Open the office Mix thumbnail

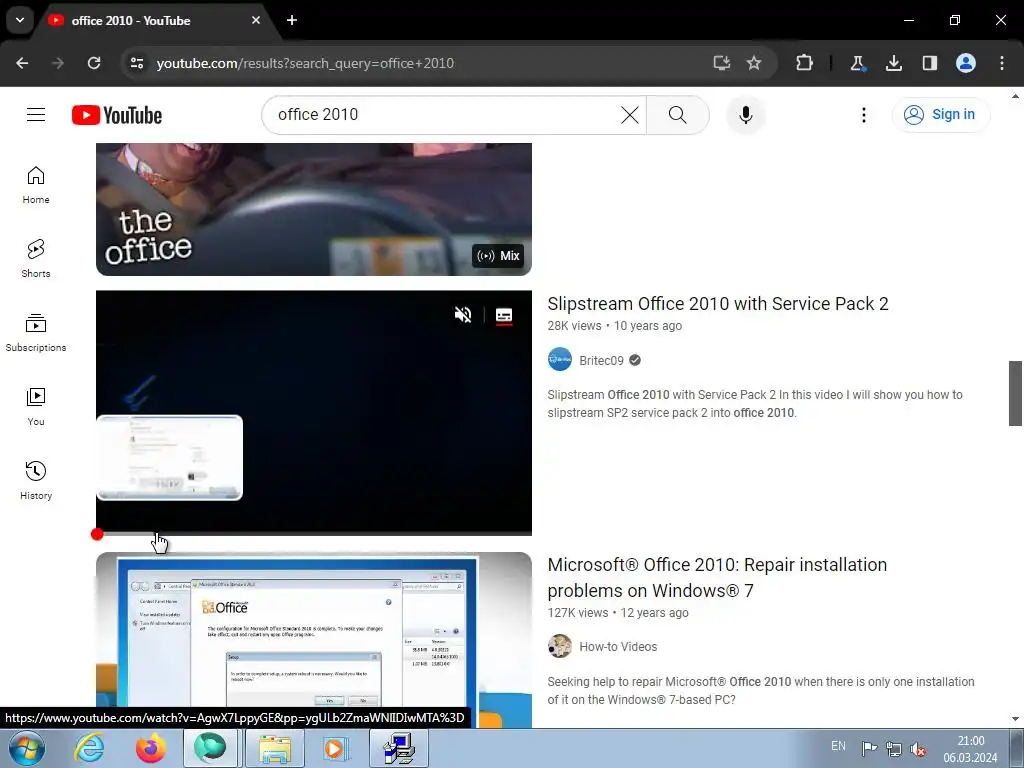pyautogui.click(x=313, y=209)
